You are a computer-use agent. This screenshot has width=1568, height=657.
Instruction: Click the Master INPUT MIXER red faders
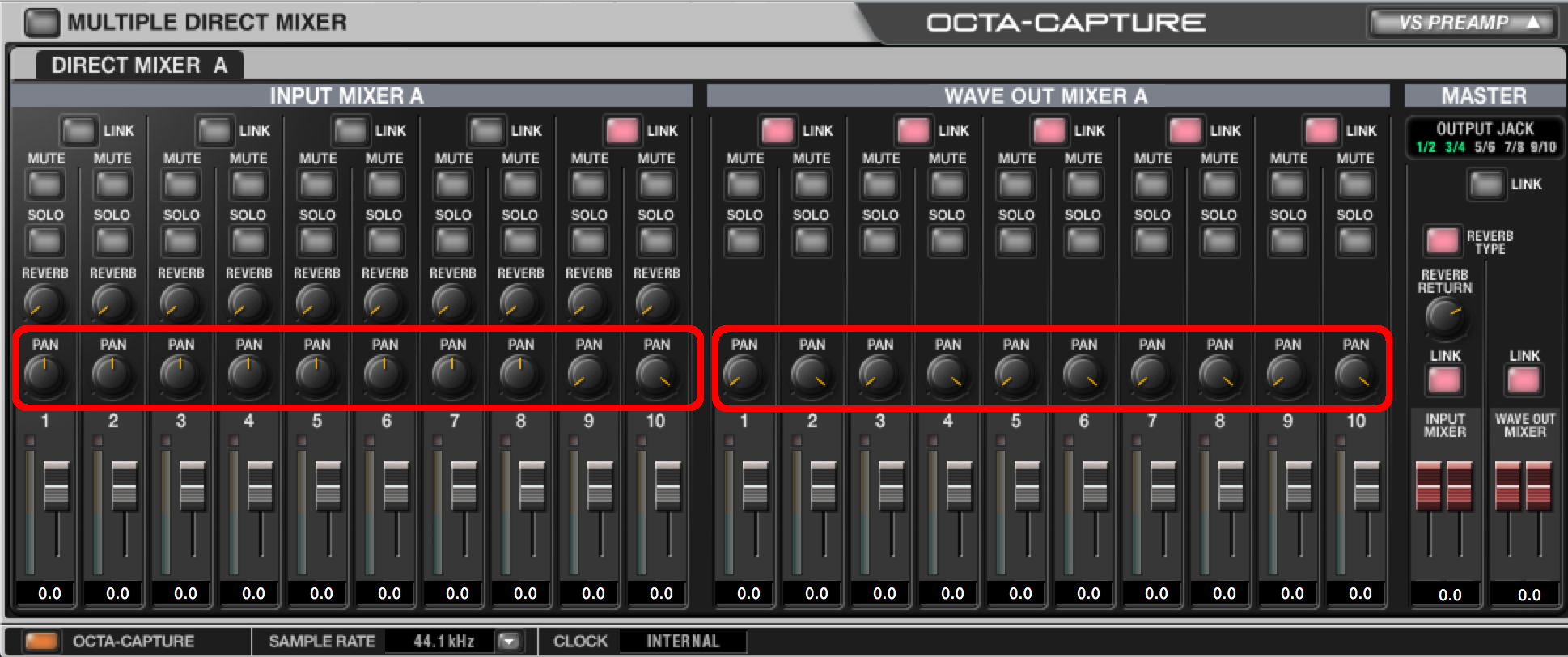(x=1444, y=485)
